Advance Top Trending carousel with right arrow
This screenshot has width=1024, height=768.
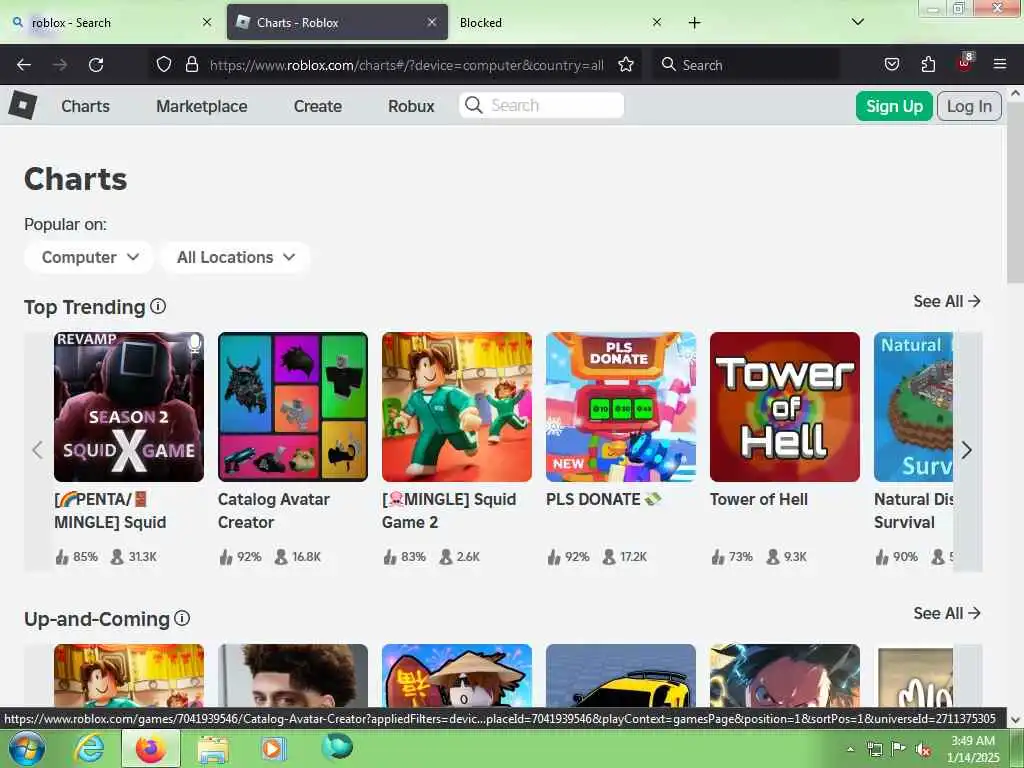point(967,450)
